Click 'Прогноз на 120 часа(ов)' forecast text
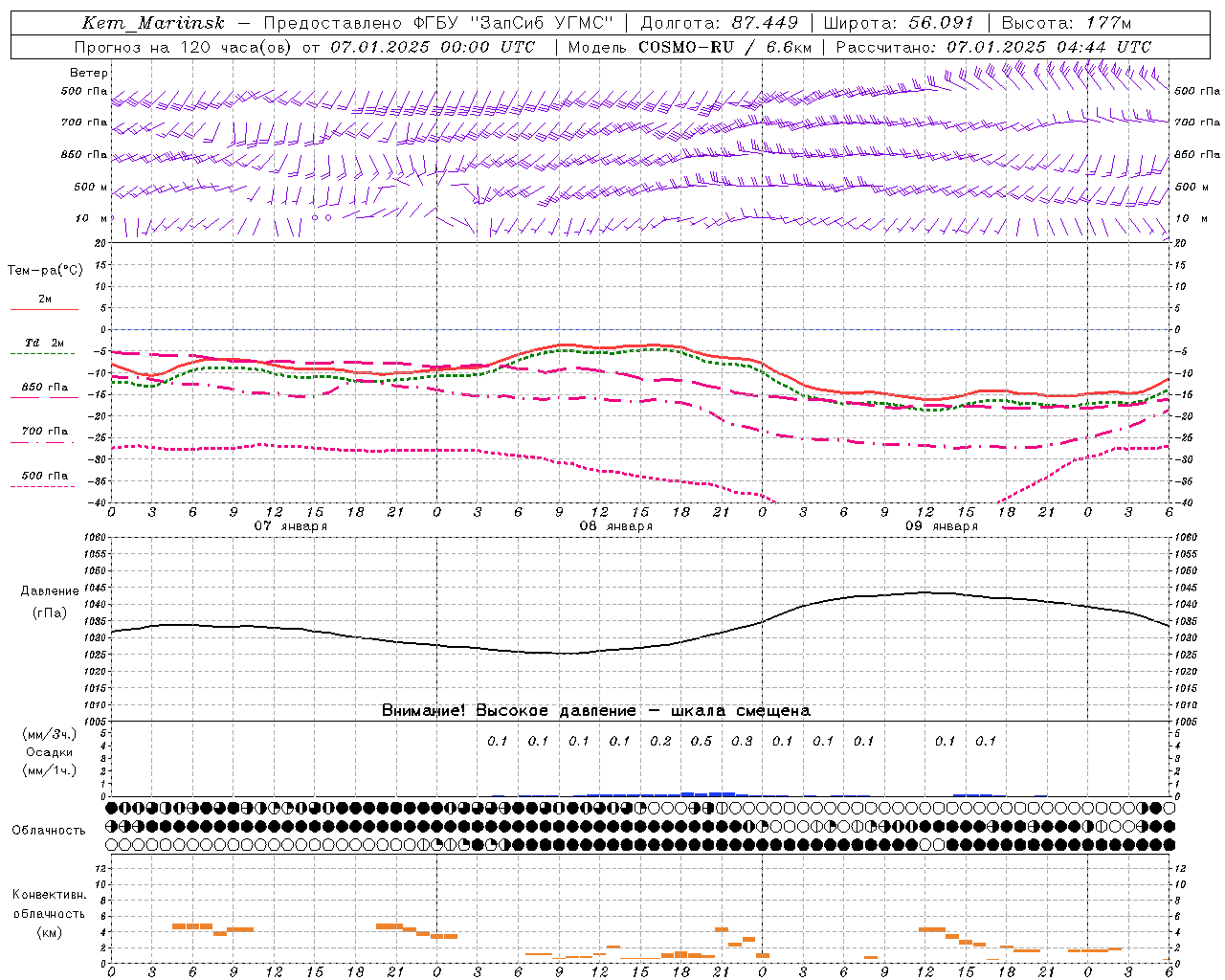 point(184,47)
